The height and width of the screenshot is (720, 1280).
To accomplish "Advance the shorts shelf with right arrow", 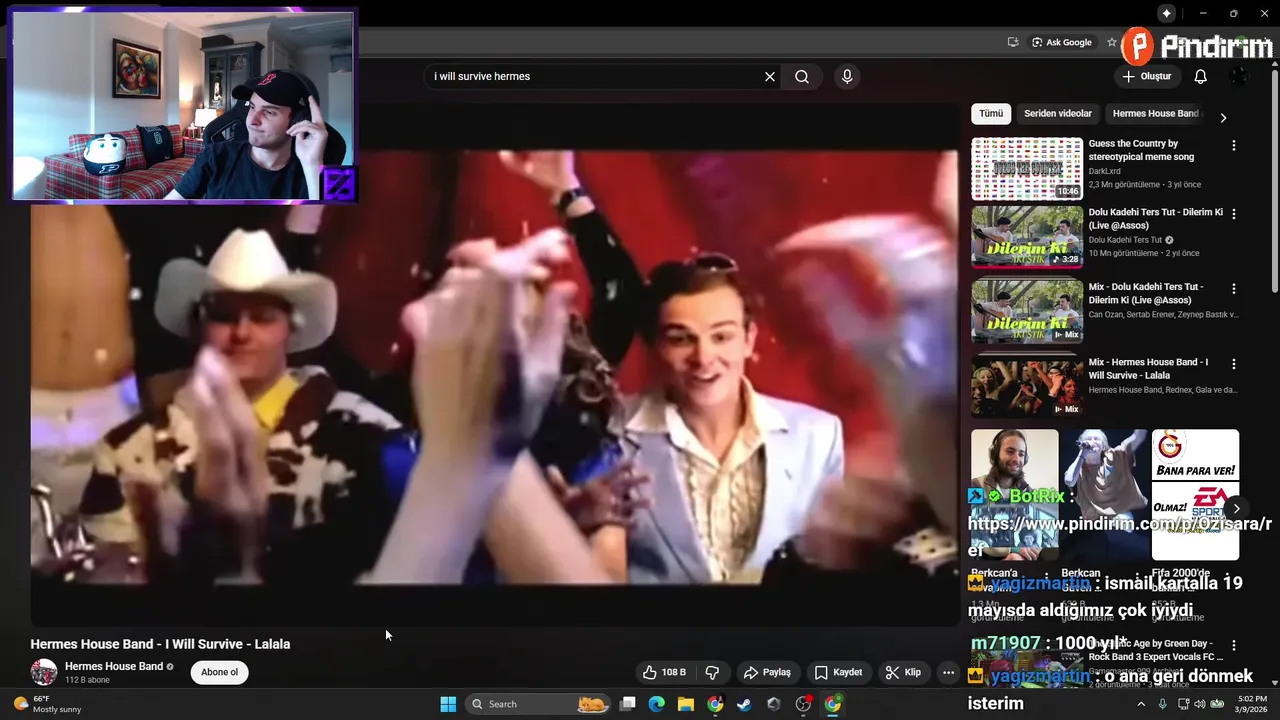I will (x=1237, y=509).
